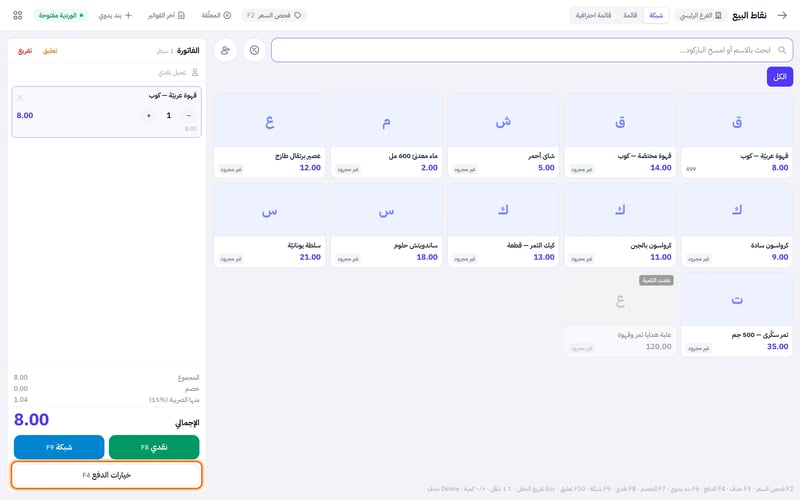This screenshot has height=500, width=800.
Task: Click تعليق to suspend the invoice
Action: pos(50,51)
